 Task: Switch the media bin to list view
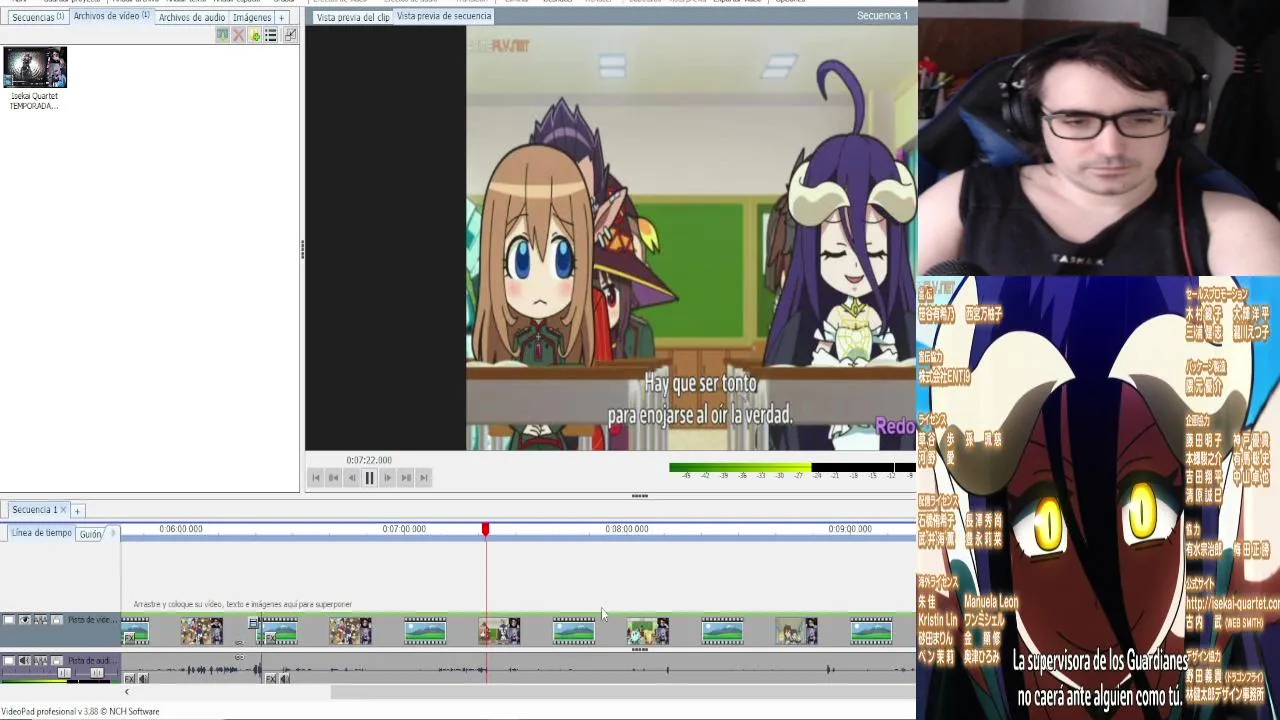pos(270,35)
